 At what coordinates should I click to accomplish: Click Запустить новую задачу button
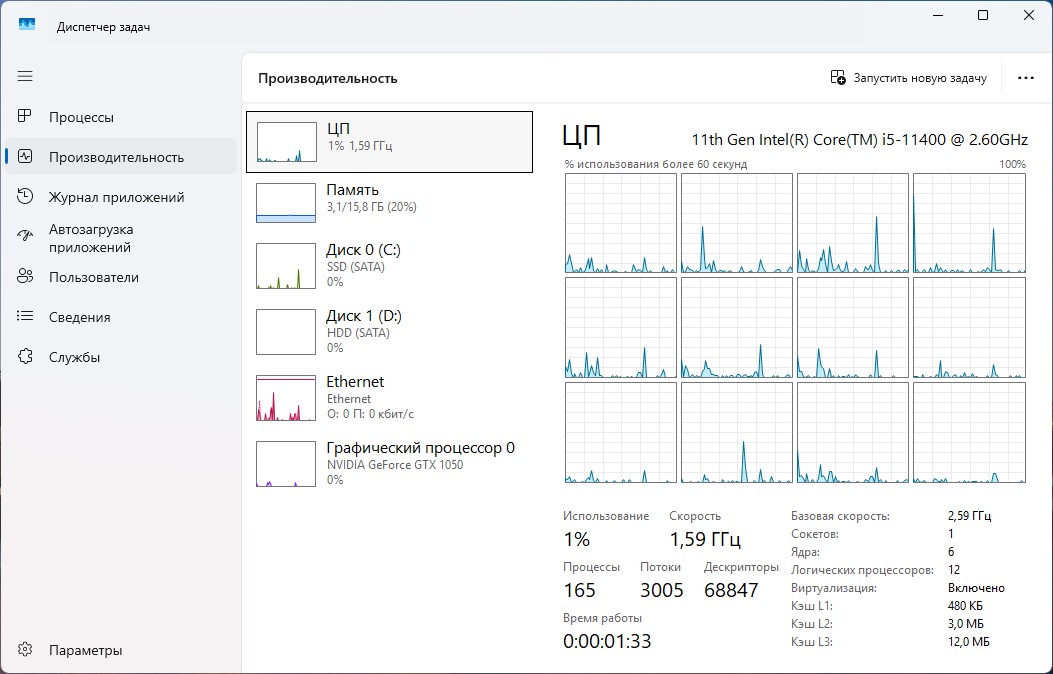909,78
